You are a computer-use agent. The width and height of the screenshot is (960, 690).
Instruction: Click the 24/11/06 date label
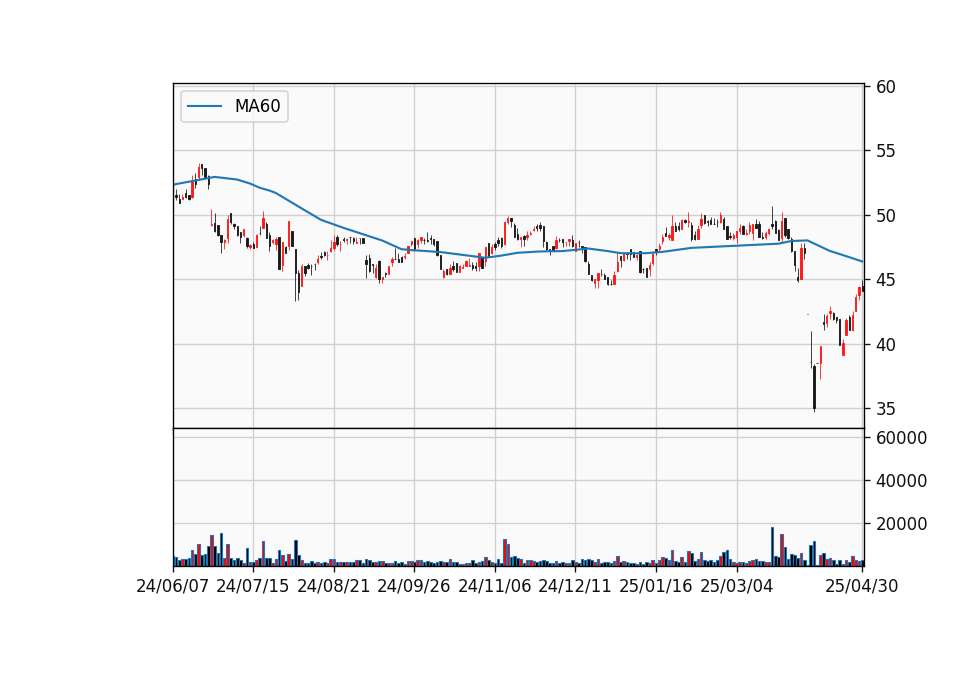tap(495, 586)
